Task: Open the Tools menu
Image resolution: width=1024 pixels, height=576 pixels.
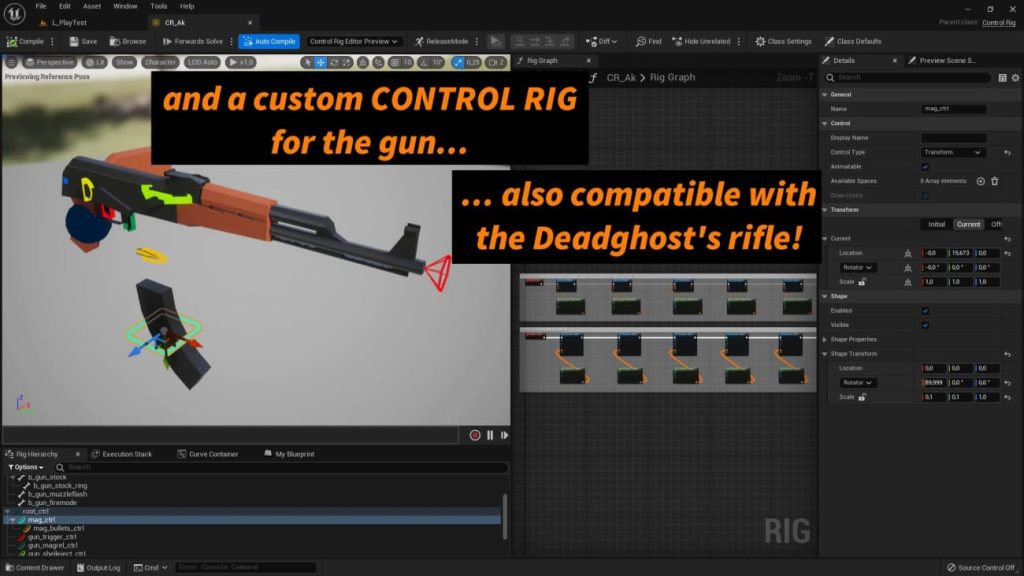Action: 159,6
